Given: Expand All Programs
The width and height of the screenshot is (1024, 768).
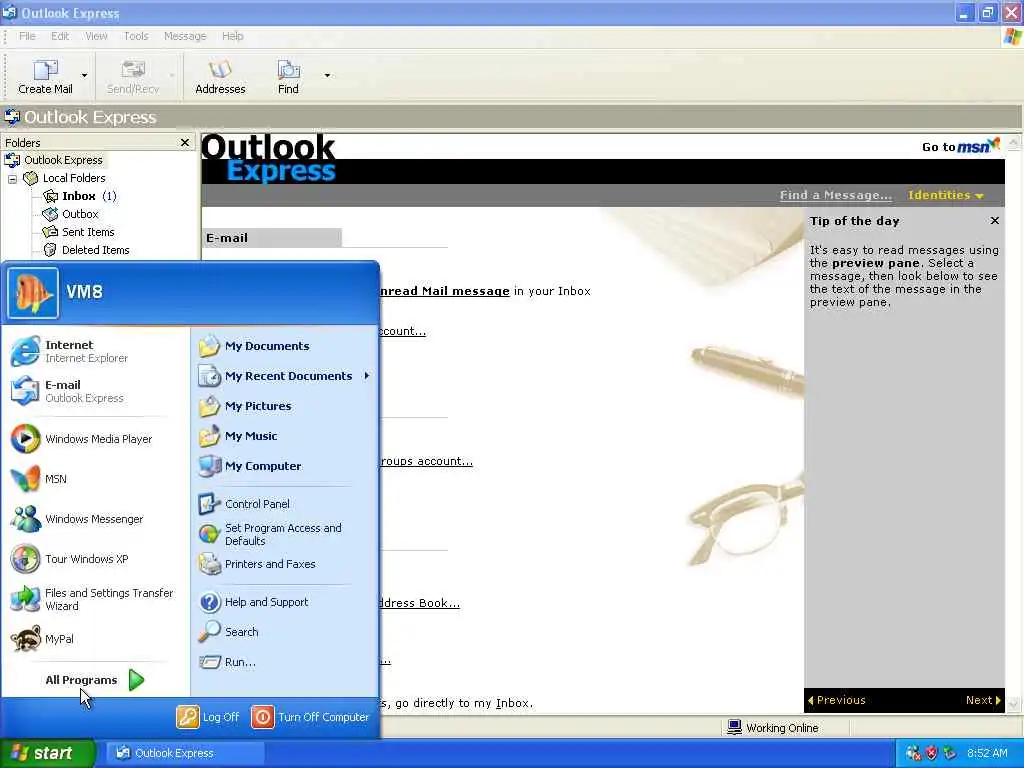Looking at the screenshot, I should point(95,680).
